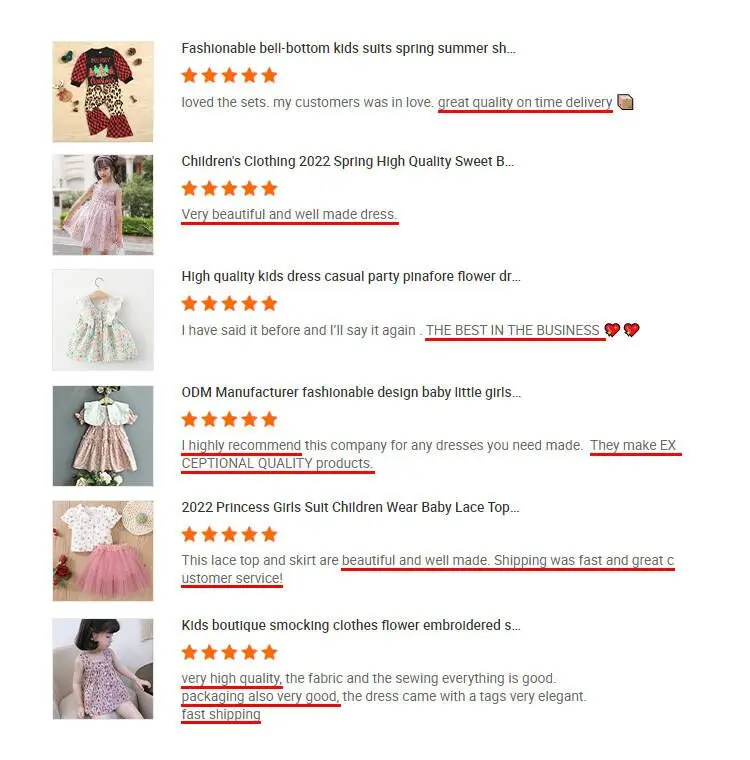
Task: Click star rating under 'ODM Manufacturer' title
Action: pos(229,419)
